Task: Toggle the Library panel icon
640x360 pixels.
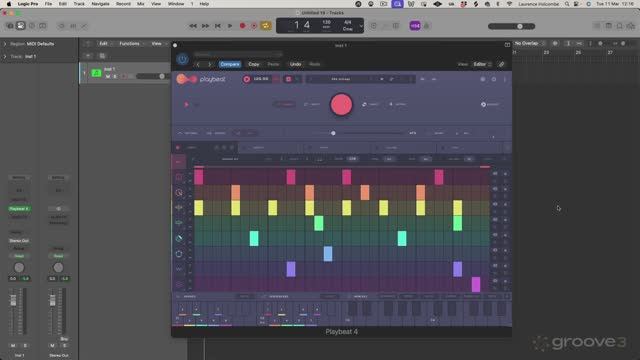Action: click(x=10, y=26)
